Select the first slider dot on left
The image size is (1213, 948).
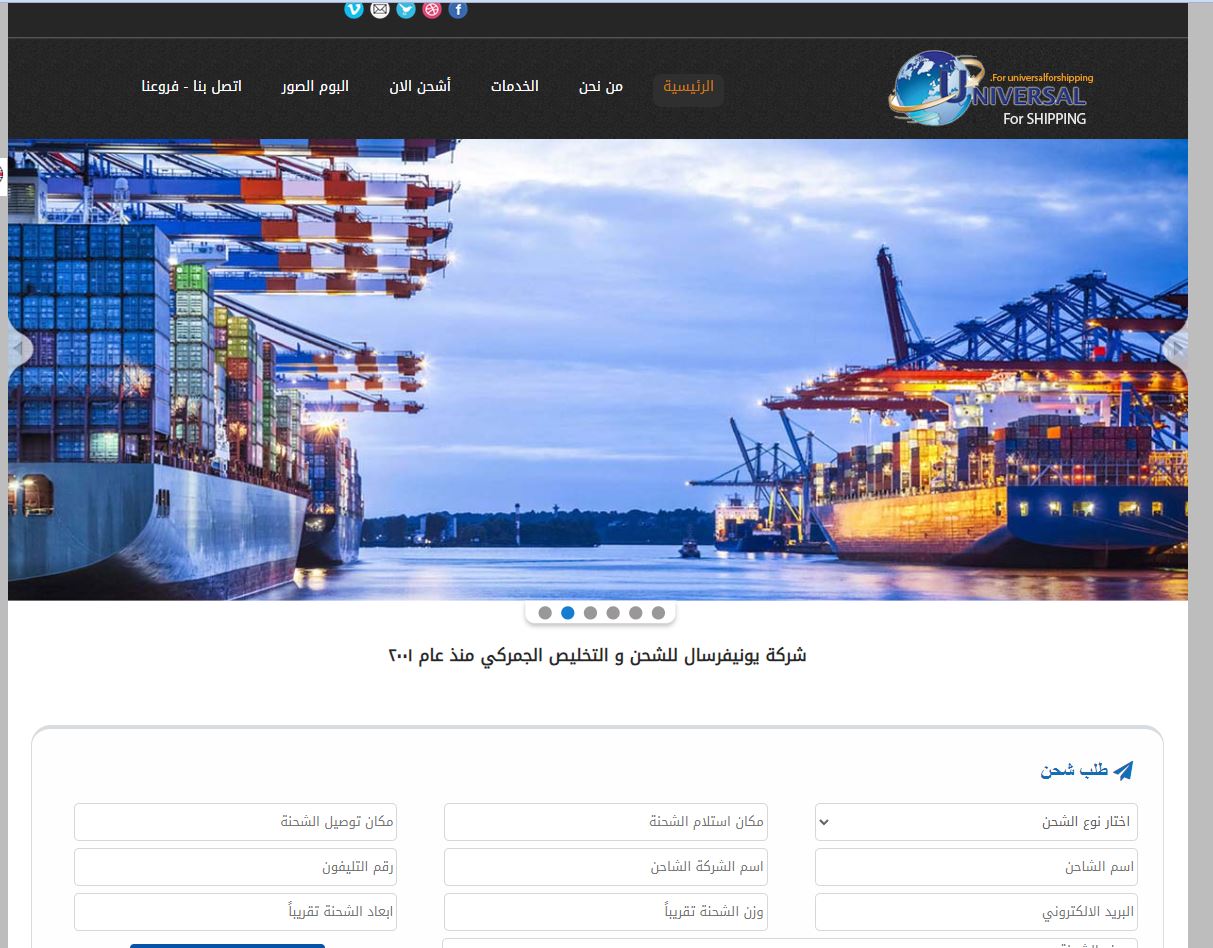pyautogui.click(x=545, y=613)
